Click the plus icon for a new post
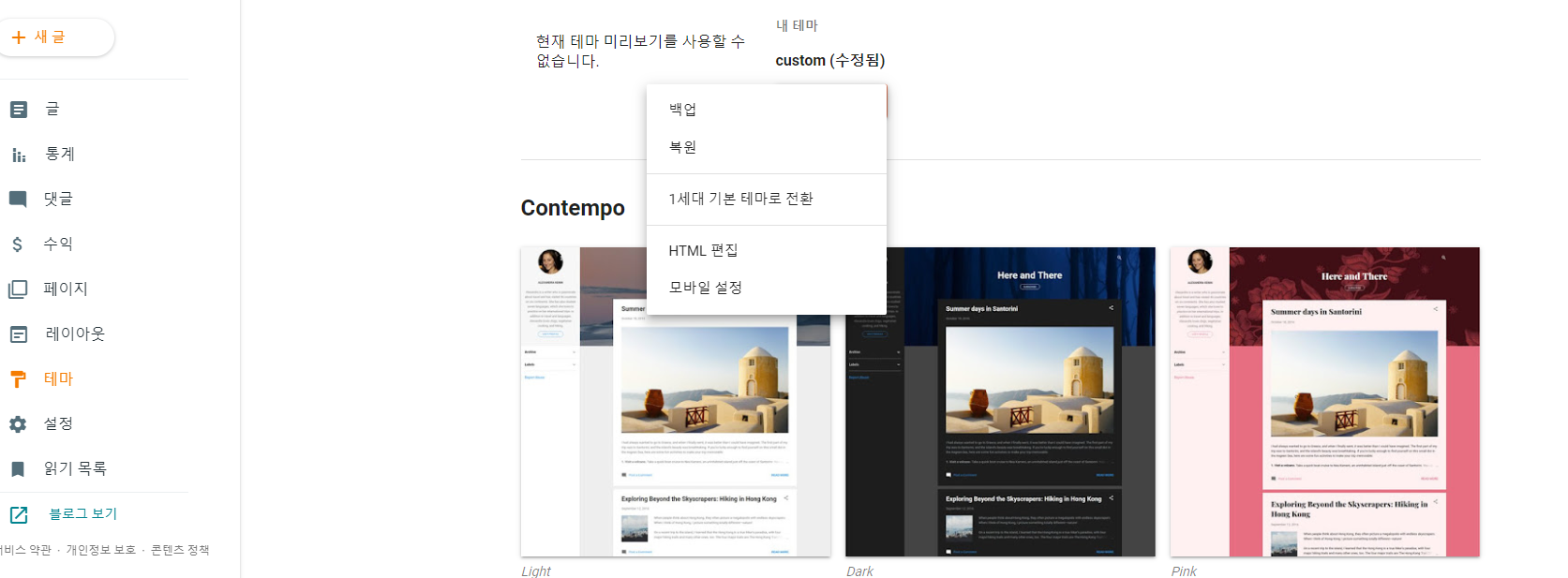Screen dimensions: 1568x578 tap(18, 37)
